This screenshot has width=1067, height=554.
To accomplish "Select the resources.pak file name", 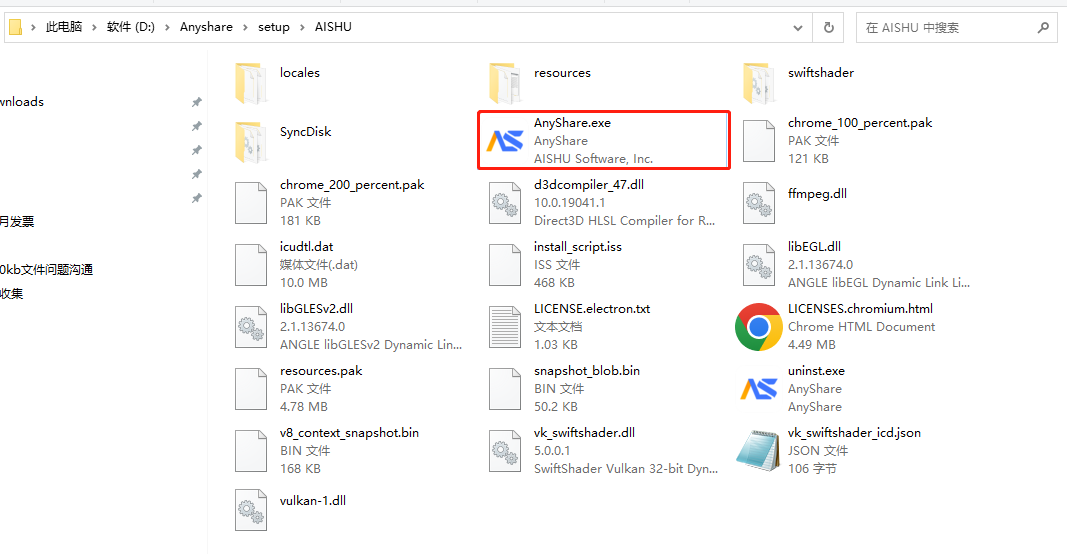I will (x=321, y=371).
